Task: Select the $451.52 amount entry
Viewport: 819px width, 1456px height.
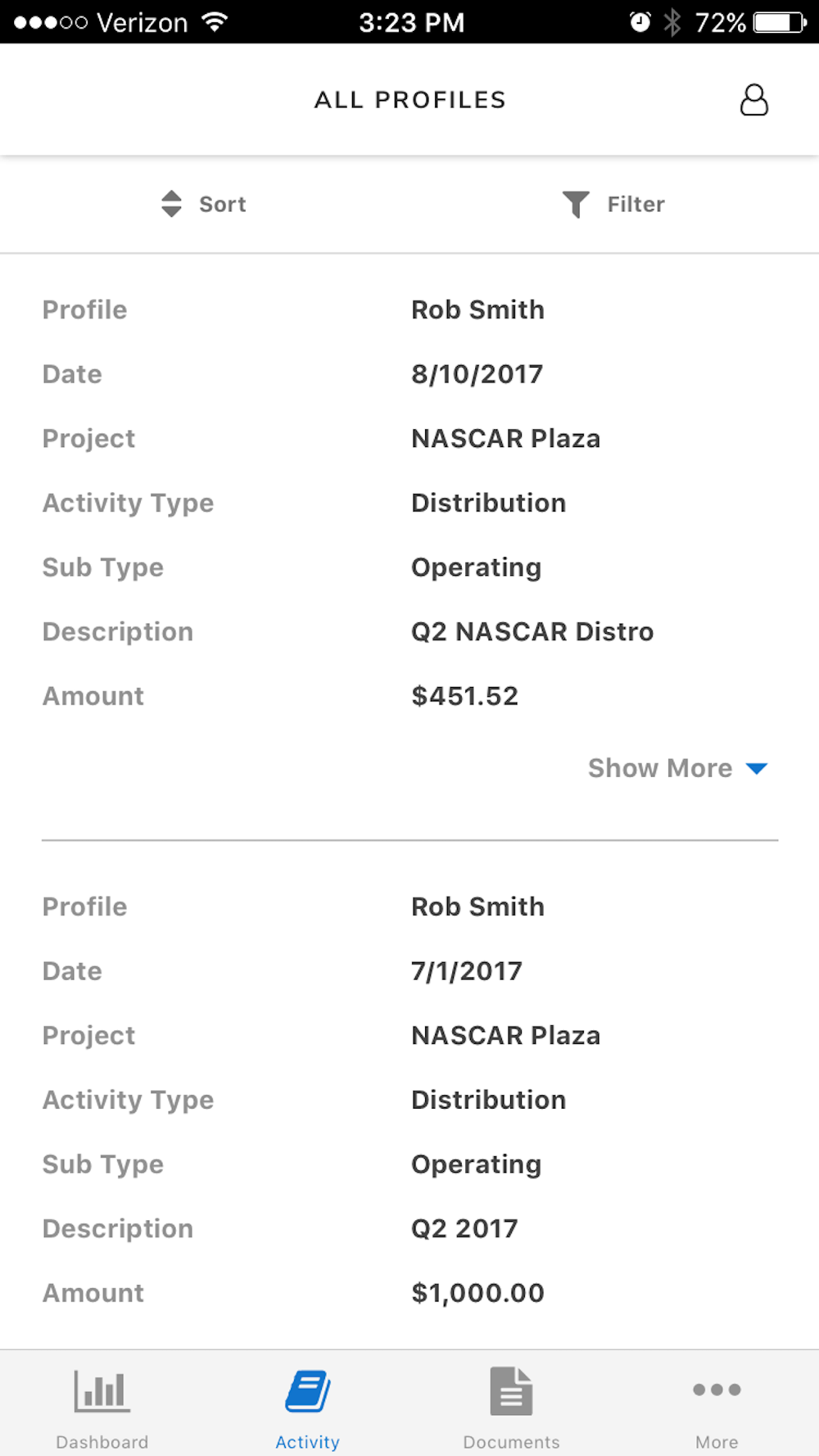Action: (464, 696)
